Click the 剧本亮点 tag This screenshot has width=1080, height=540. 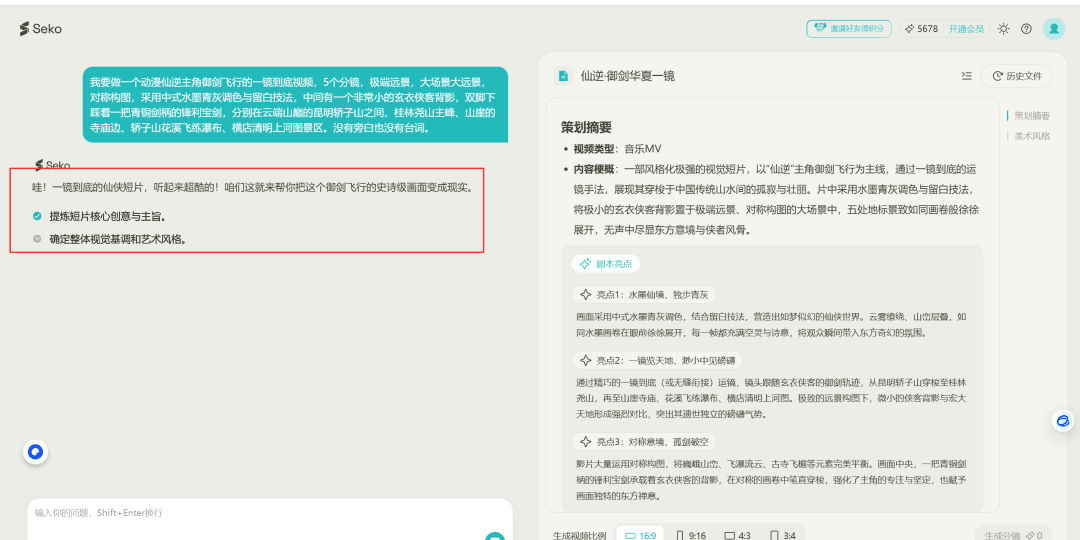click(x=606, y=264)
